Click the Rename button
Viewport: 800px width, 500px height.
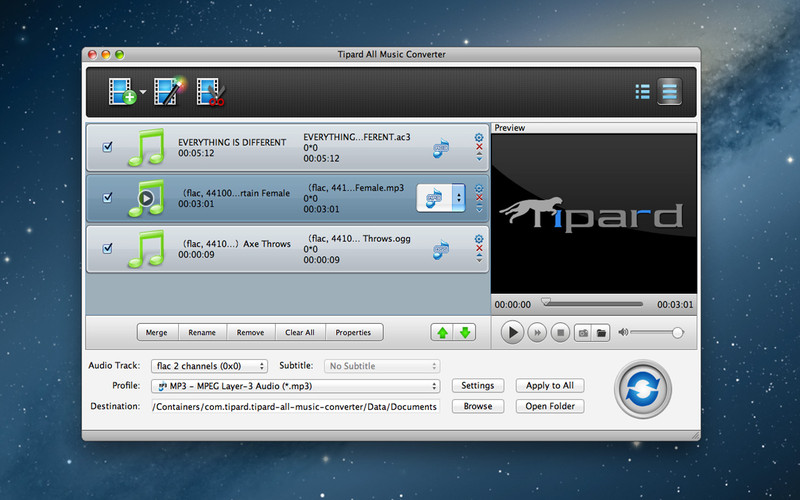coord(203,332)
